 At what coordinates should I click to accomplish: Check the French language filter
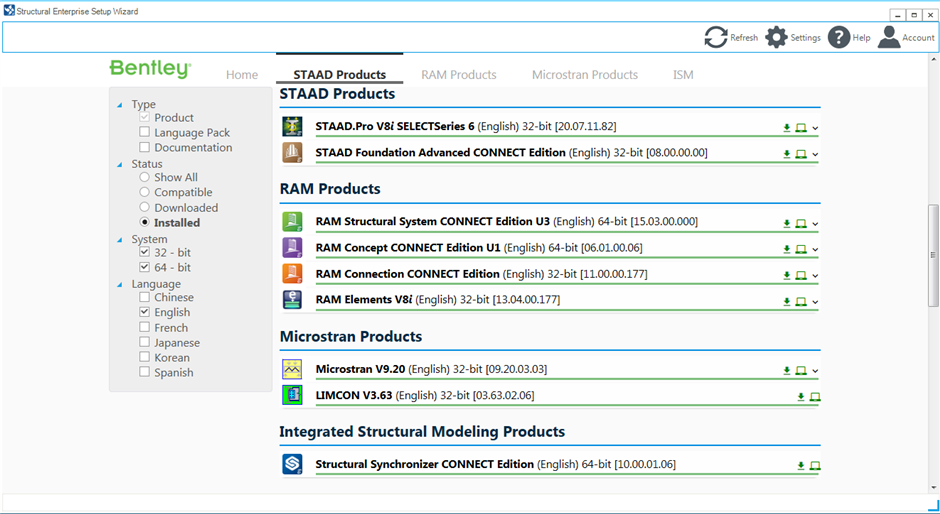point(144,327)
